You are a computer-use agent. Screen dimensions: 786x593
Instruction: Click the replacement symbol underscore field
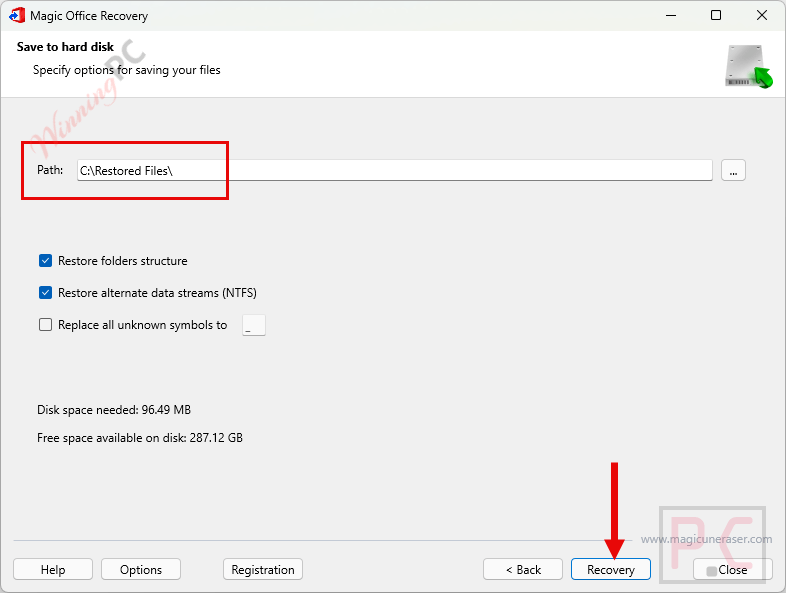[254, 325]
